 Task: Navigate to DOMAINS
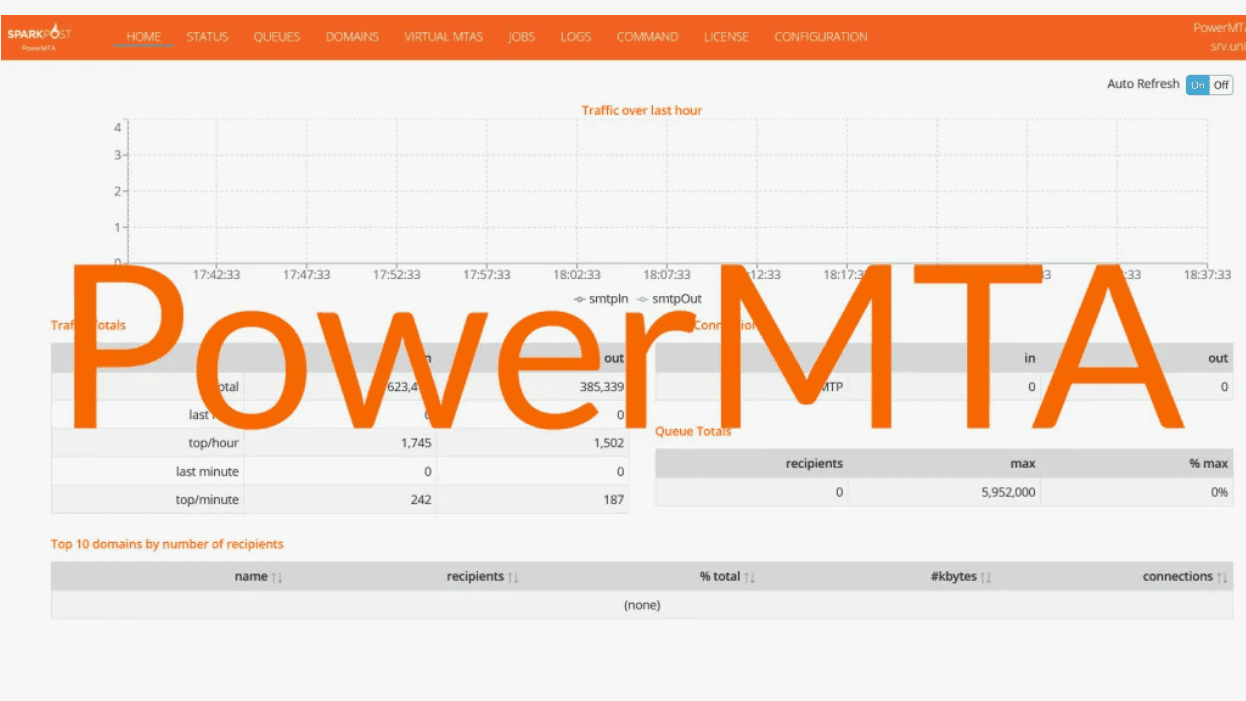352,37
